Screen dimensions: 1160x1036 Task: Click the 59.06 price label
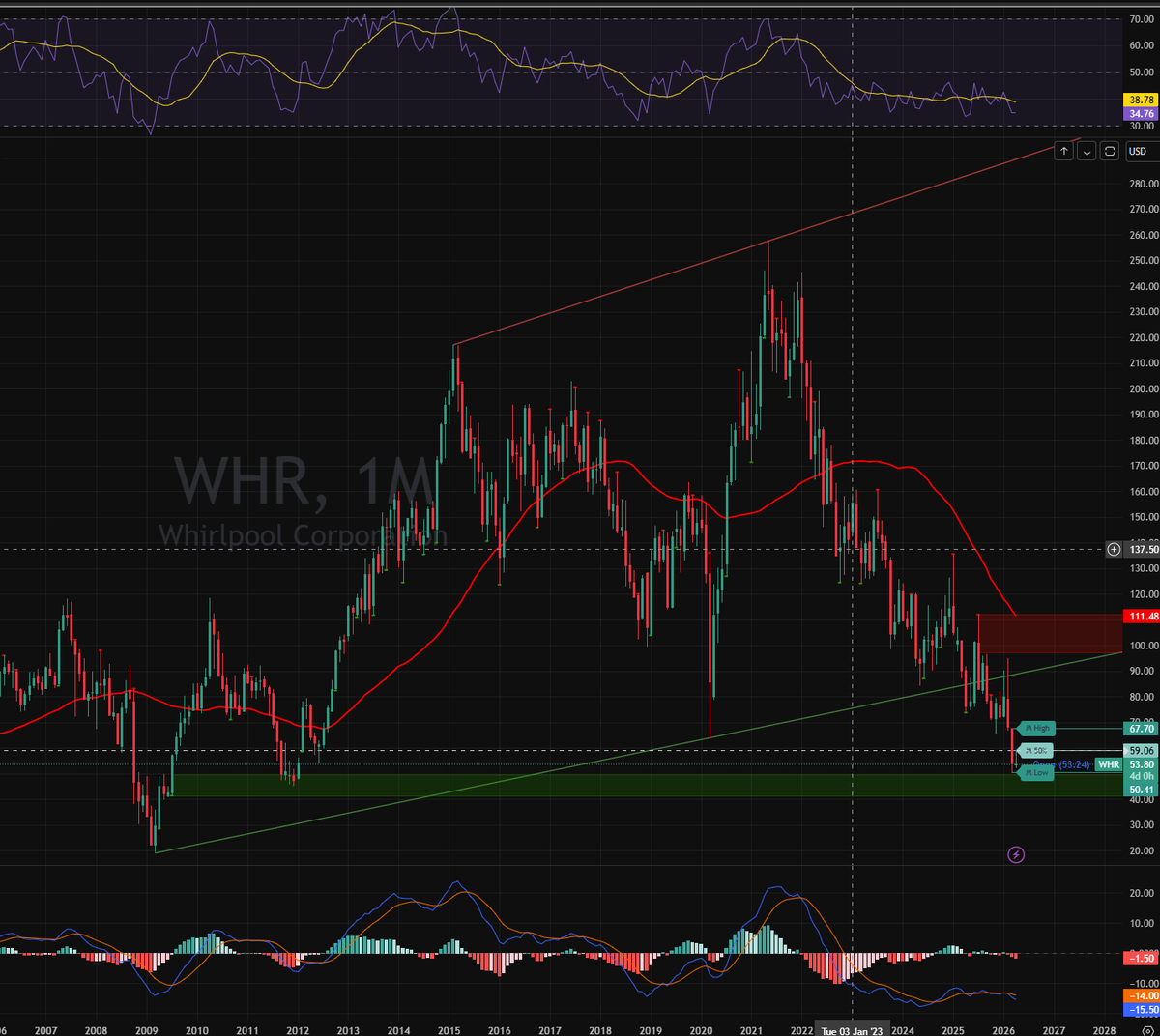point(1142,751)
